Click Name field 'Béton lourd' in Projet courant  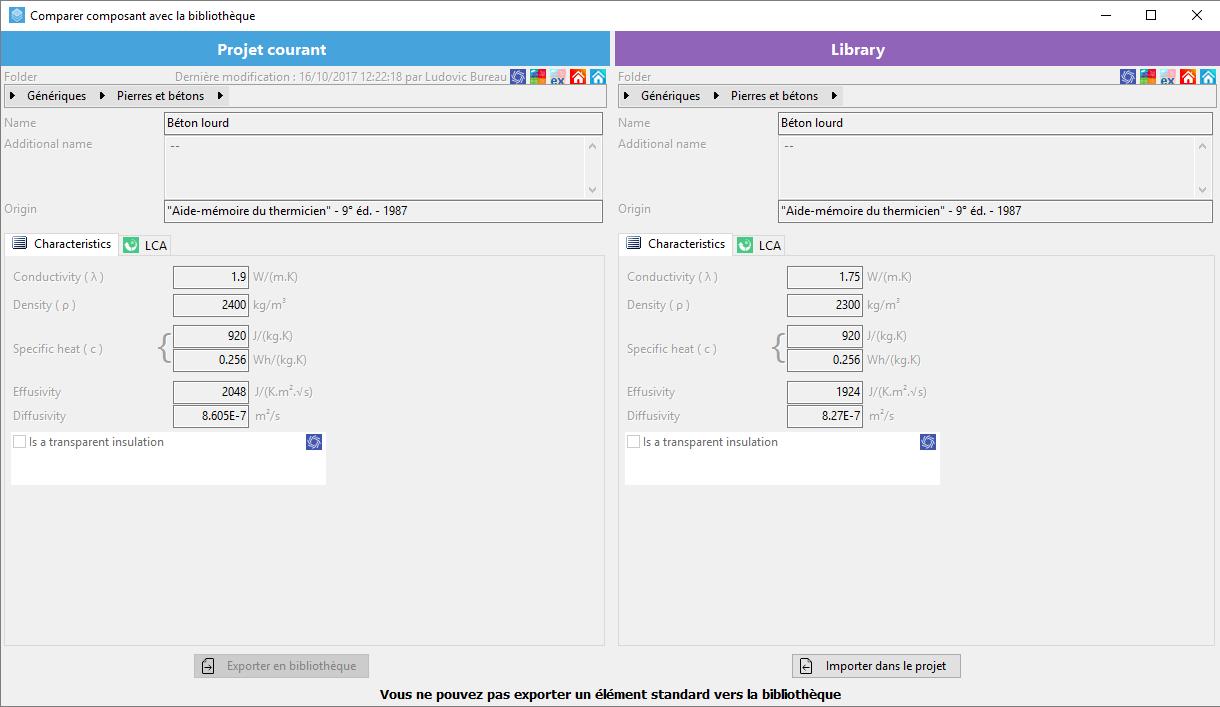point(384,123)
